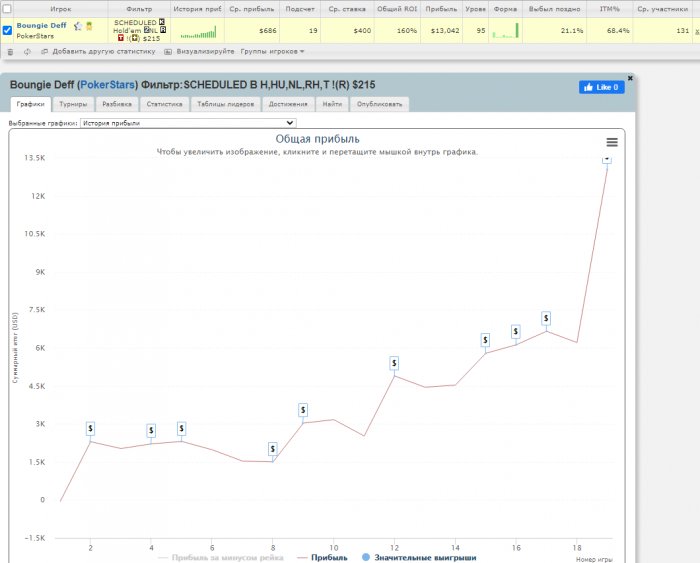Open the chart hamburger menu
Viewport: 700px width, 563px height.
612,142
